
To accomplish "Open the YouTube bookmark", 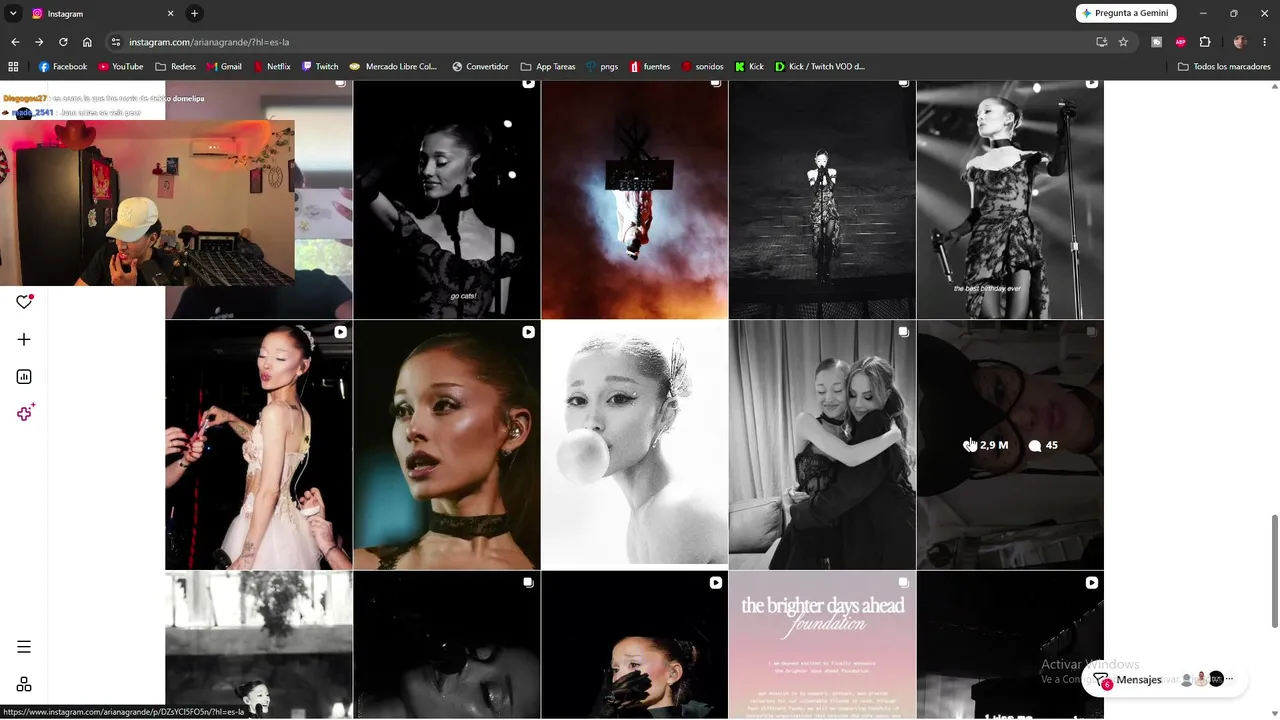I will (121, 66).
